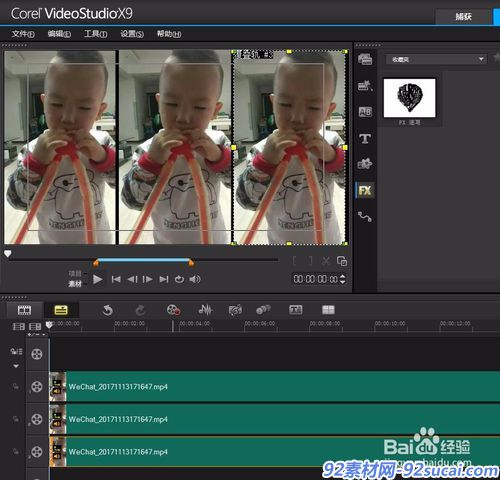Switch preview to Project mode
Viewport: 500px width, 480px height.
pos(75,274)
